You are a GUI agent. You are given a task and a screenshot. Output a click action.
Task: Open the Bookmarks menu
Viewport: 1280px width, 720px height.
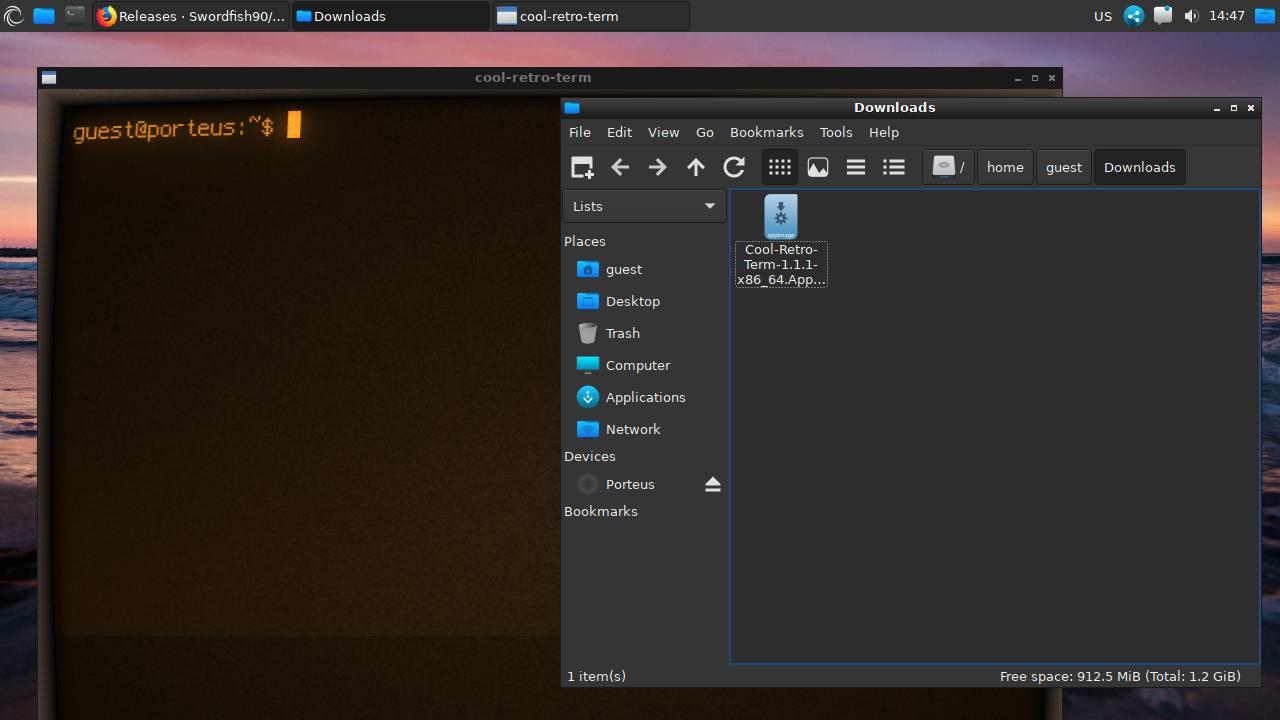pyautogui.click(x=767, y=132)
